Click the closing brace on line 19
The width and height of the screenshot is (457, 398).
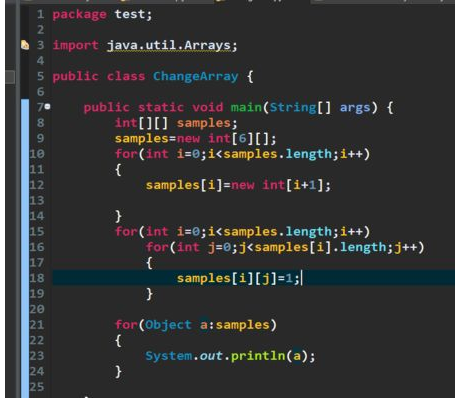tap(149, 294)
